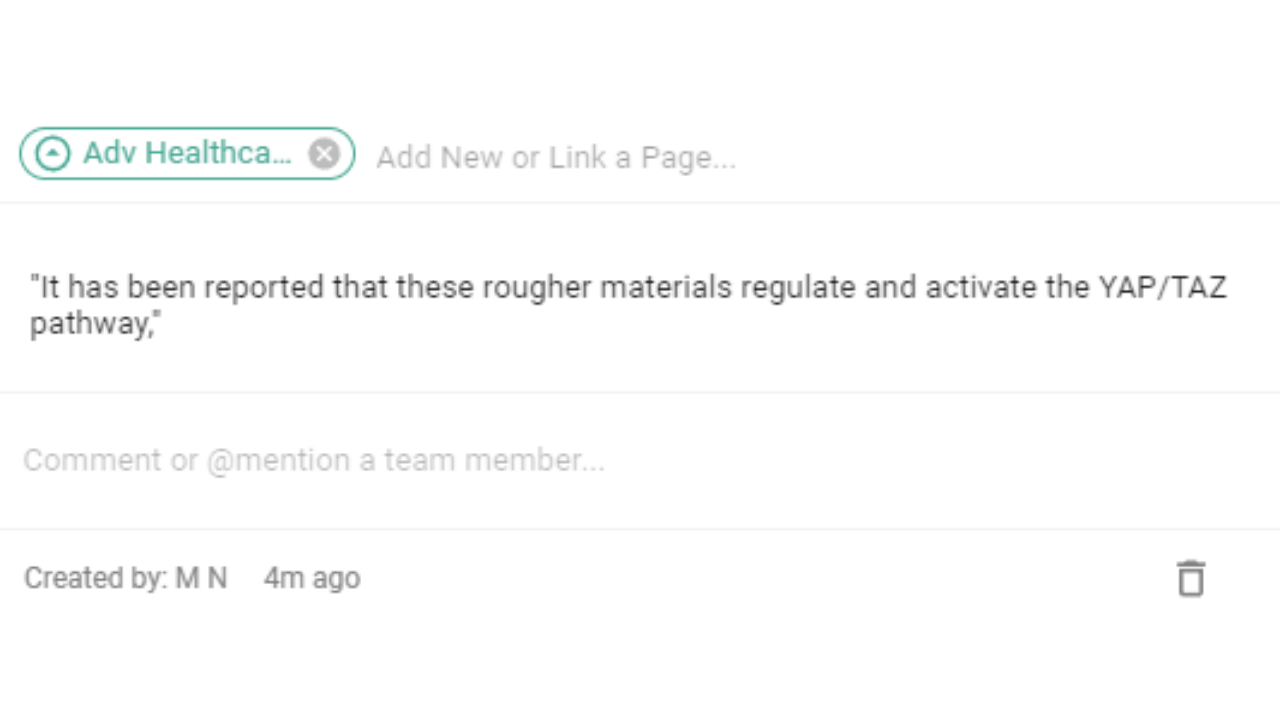Delete this note with the trash icon
Viewport: 1280px width, 720px height.
point(1190,578)
